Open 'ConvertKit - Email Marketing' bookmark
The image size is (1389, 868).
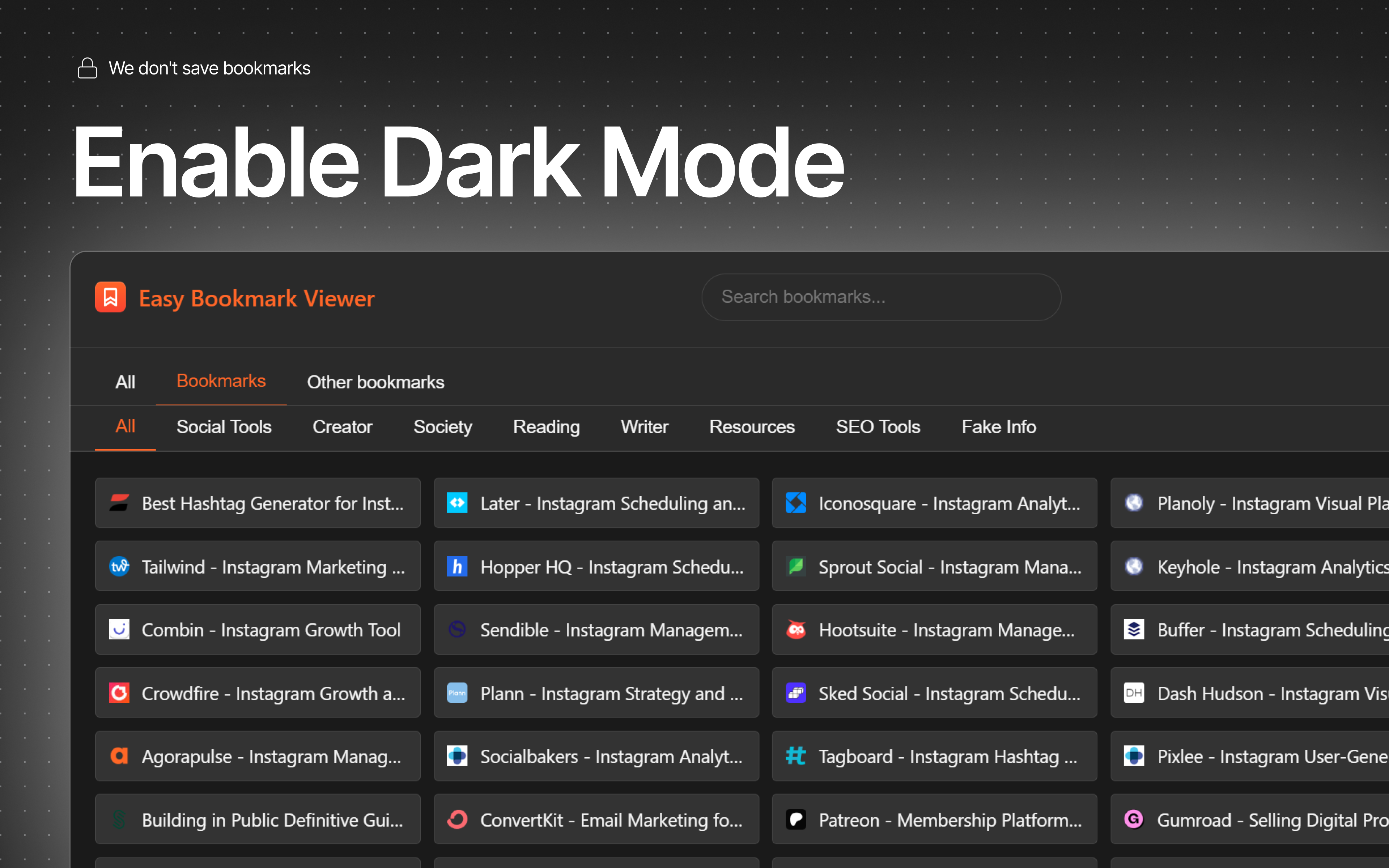596,819
